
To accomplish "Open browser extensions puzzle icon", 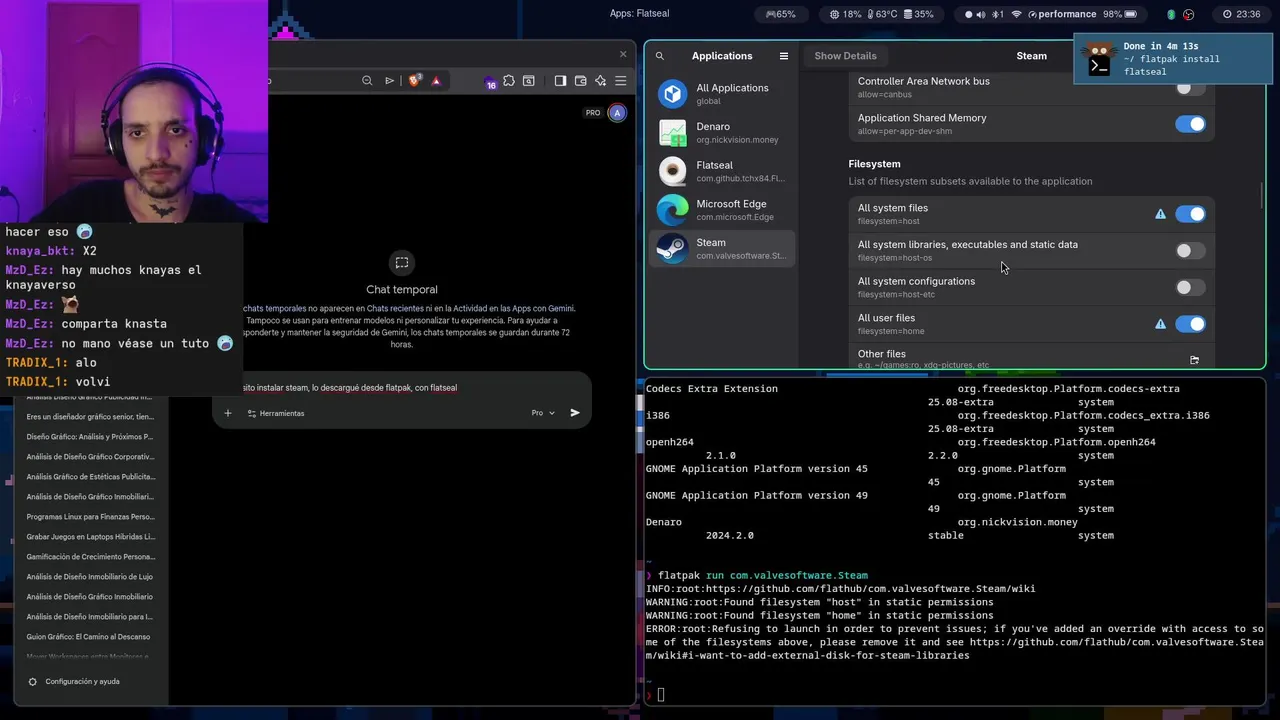I will click(509, 81).
